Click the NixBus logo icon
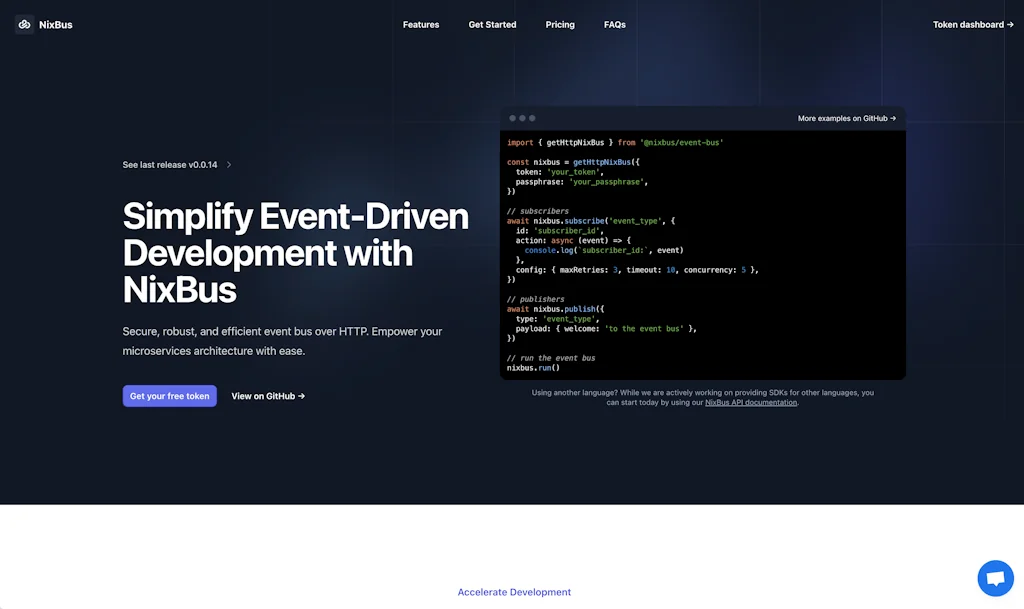The image size is (1024, 609). 24,24
